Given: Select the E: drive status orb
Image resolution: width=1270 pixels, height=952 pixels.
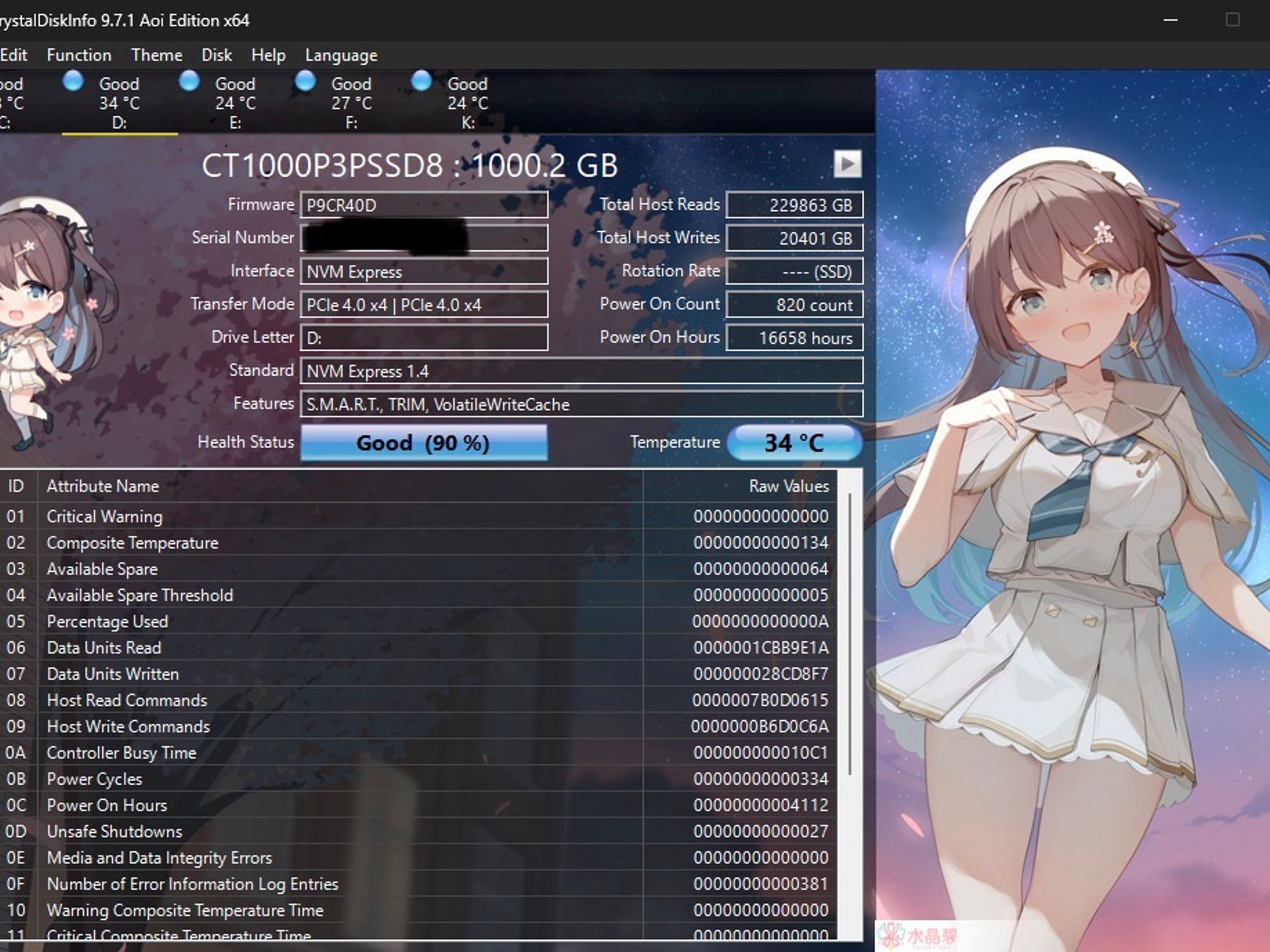Looking at the screenshot, I should point(189,81).
